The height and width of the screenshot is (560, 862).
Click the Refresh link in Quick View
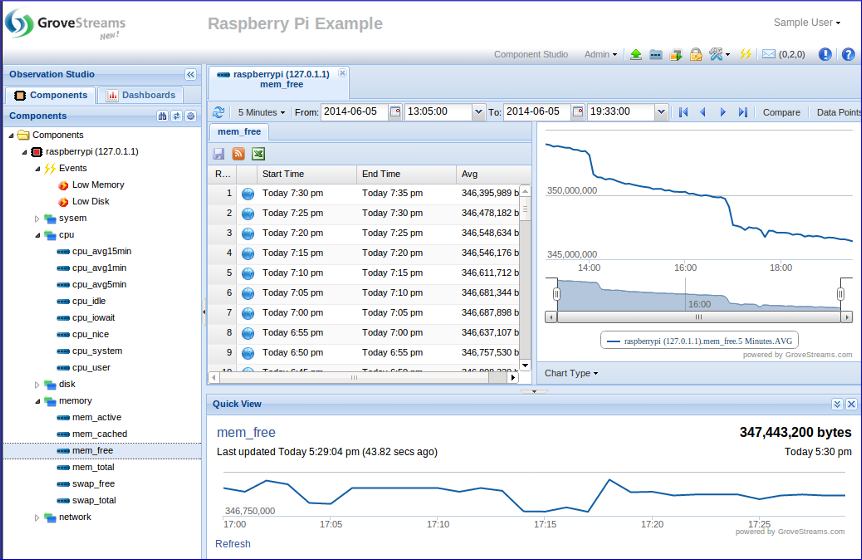tap(233, 544)
